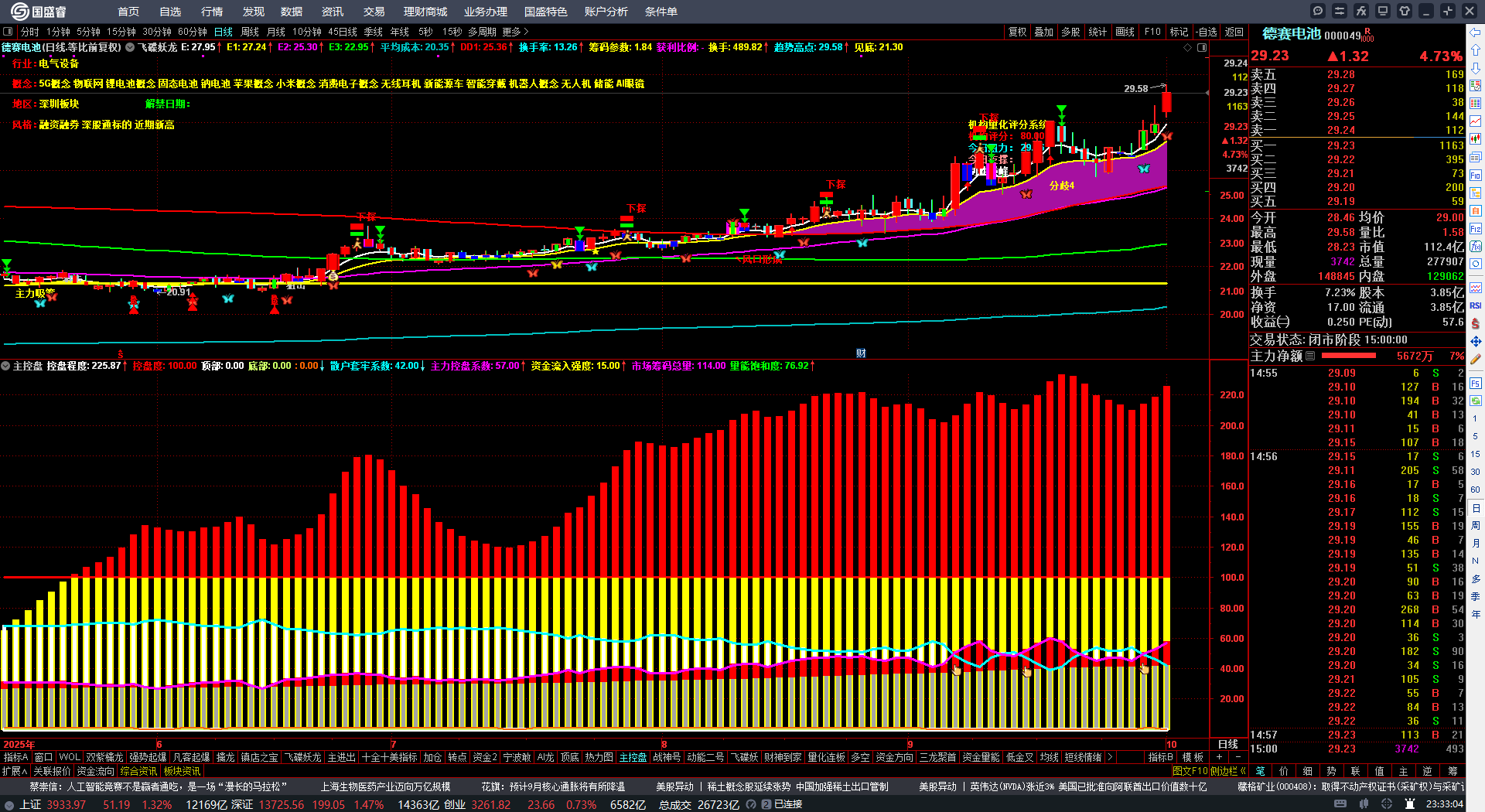Click the minus zoom-out button beside 模板
Screen dimensions: 1485x812
[1237, 757]
